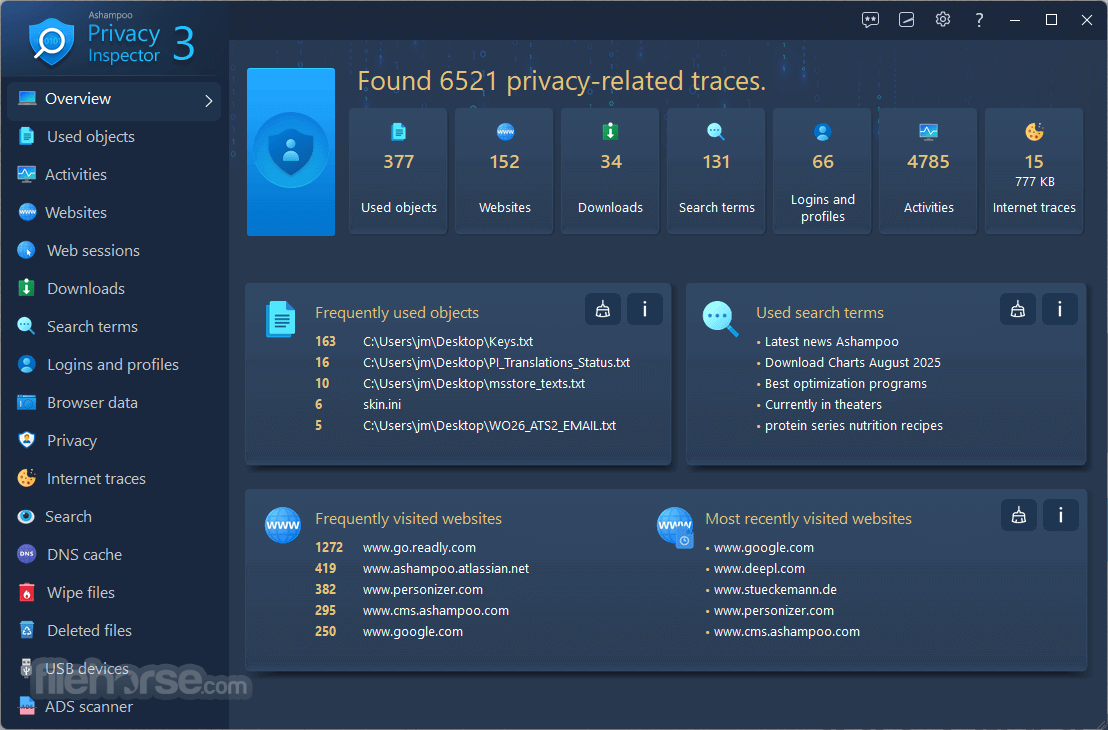This screenshot has height=730, width=1108.
Task: Expand the Overview chevron arrow
Action: 208,101
